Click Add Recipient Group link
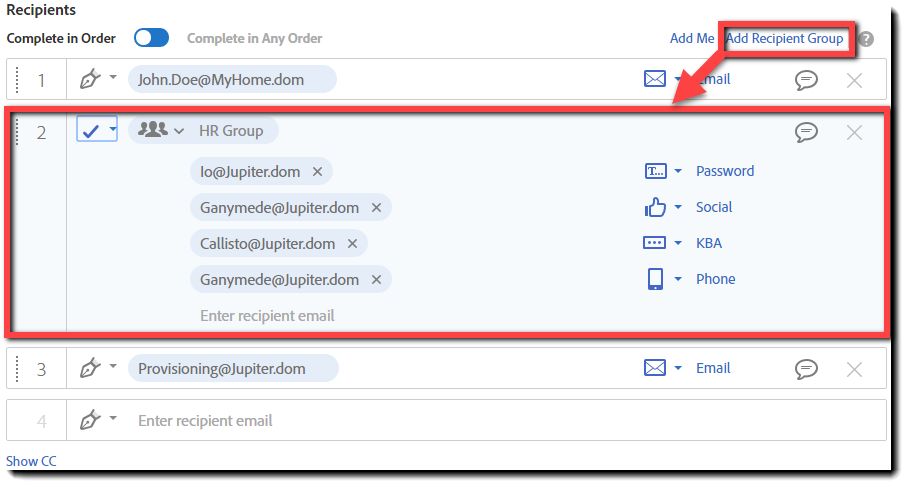921x500 pixels. click(x=785, y=38)
